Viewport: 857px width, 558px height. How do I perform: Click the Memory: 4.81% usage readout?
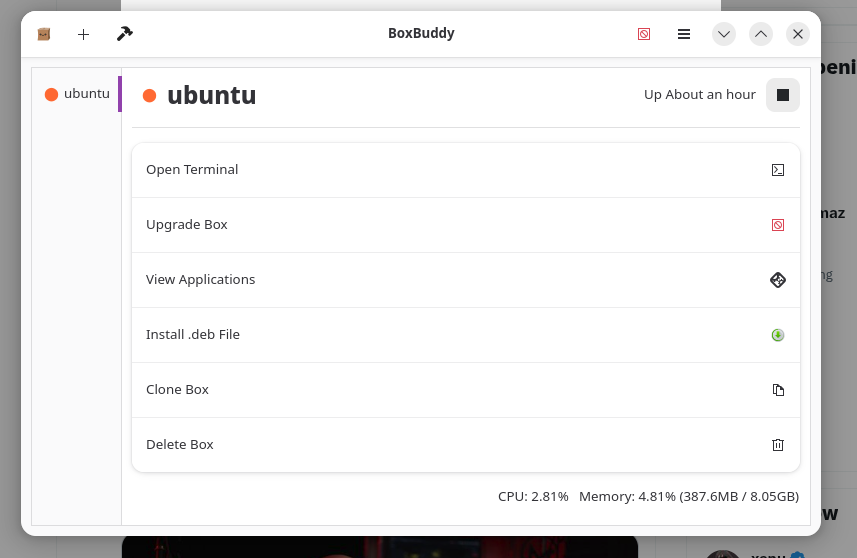689,496
